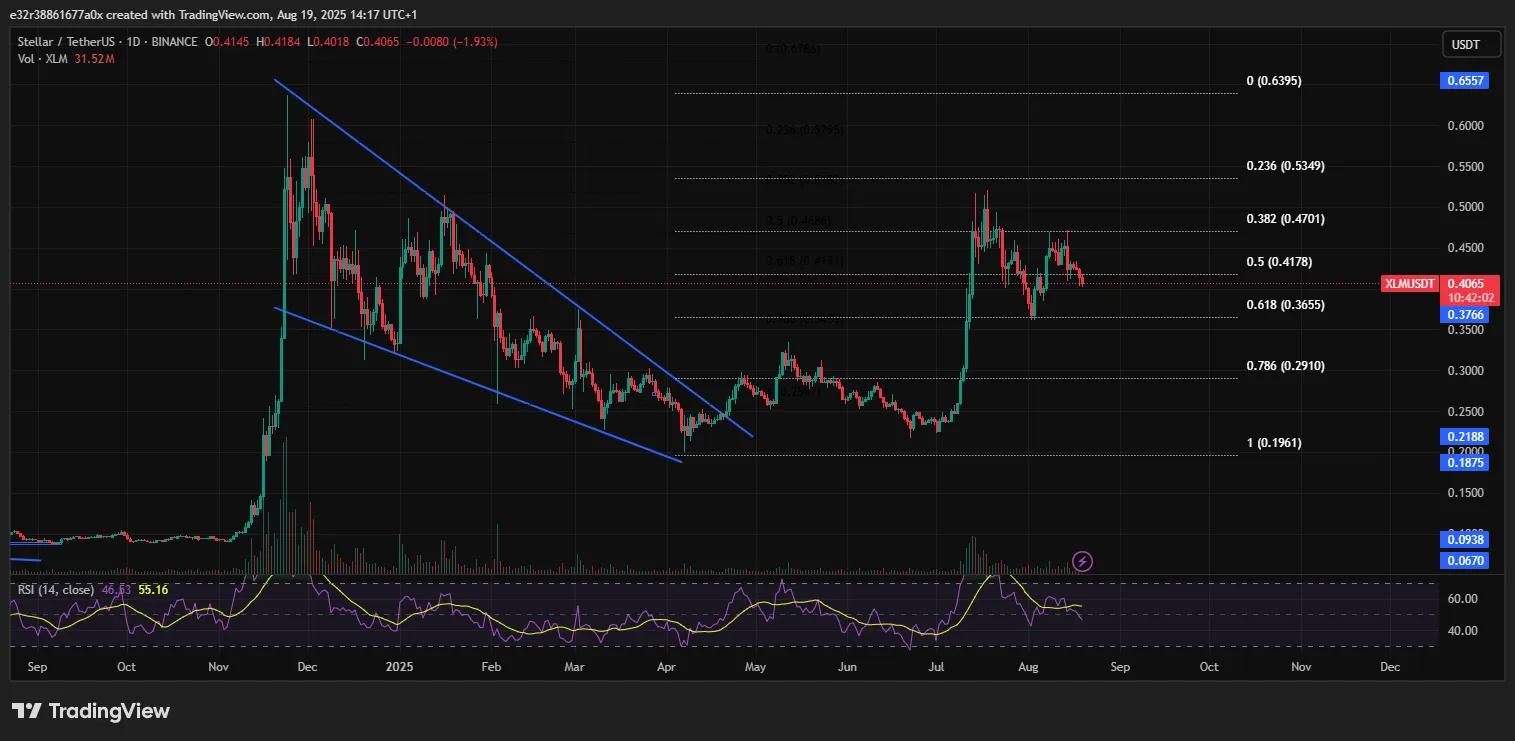The width and height of the screenshot is (1515, 741).
Task: Open the Stellar / TetherUS symbol name
Action: point(65,41)
